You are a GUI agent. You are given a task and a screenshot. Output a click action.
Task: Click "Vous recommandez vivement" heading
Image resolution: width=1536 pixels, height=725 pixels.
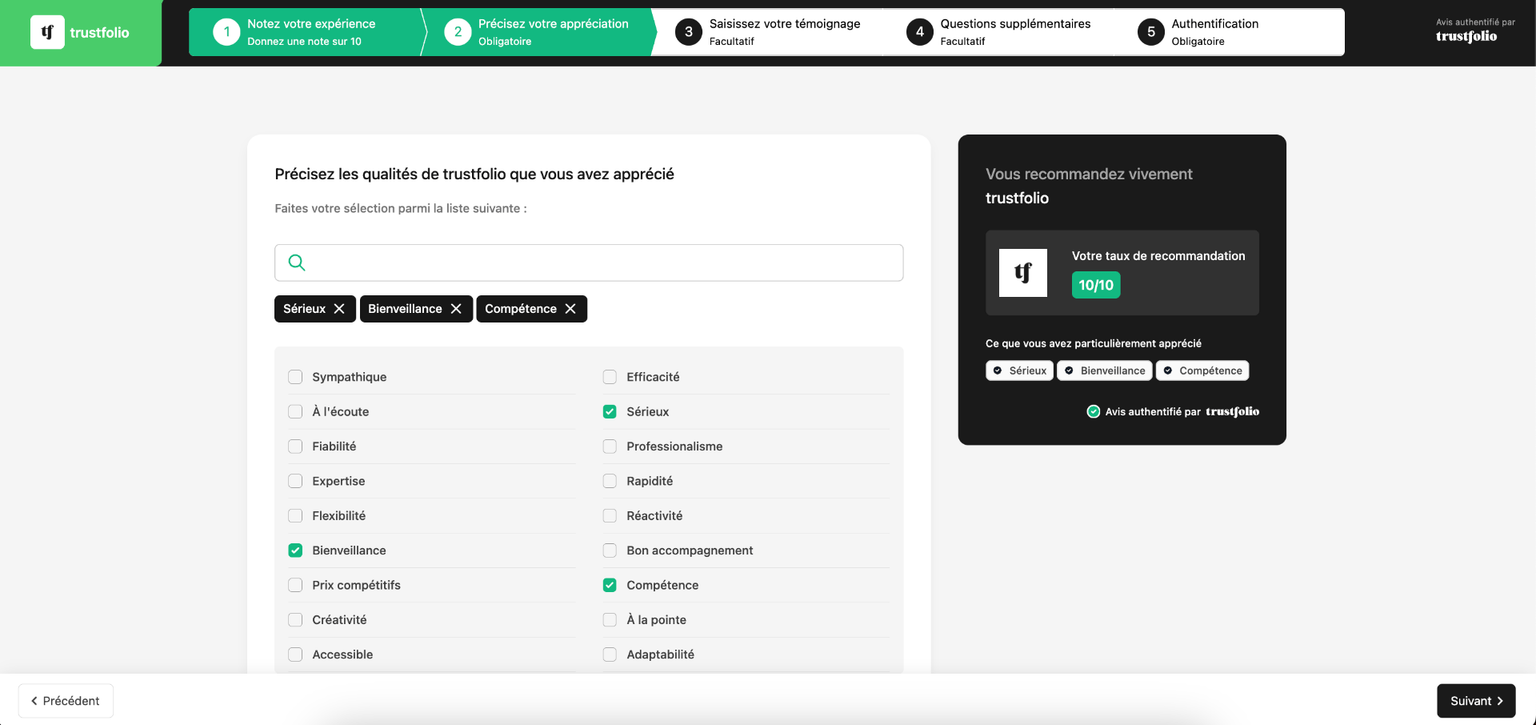click(x=1089, y=174)
